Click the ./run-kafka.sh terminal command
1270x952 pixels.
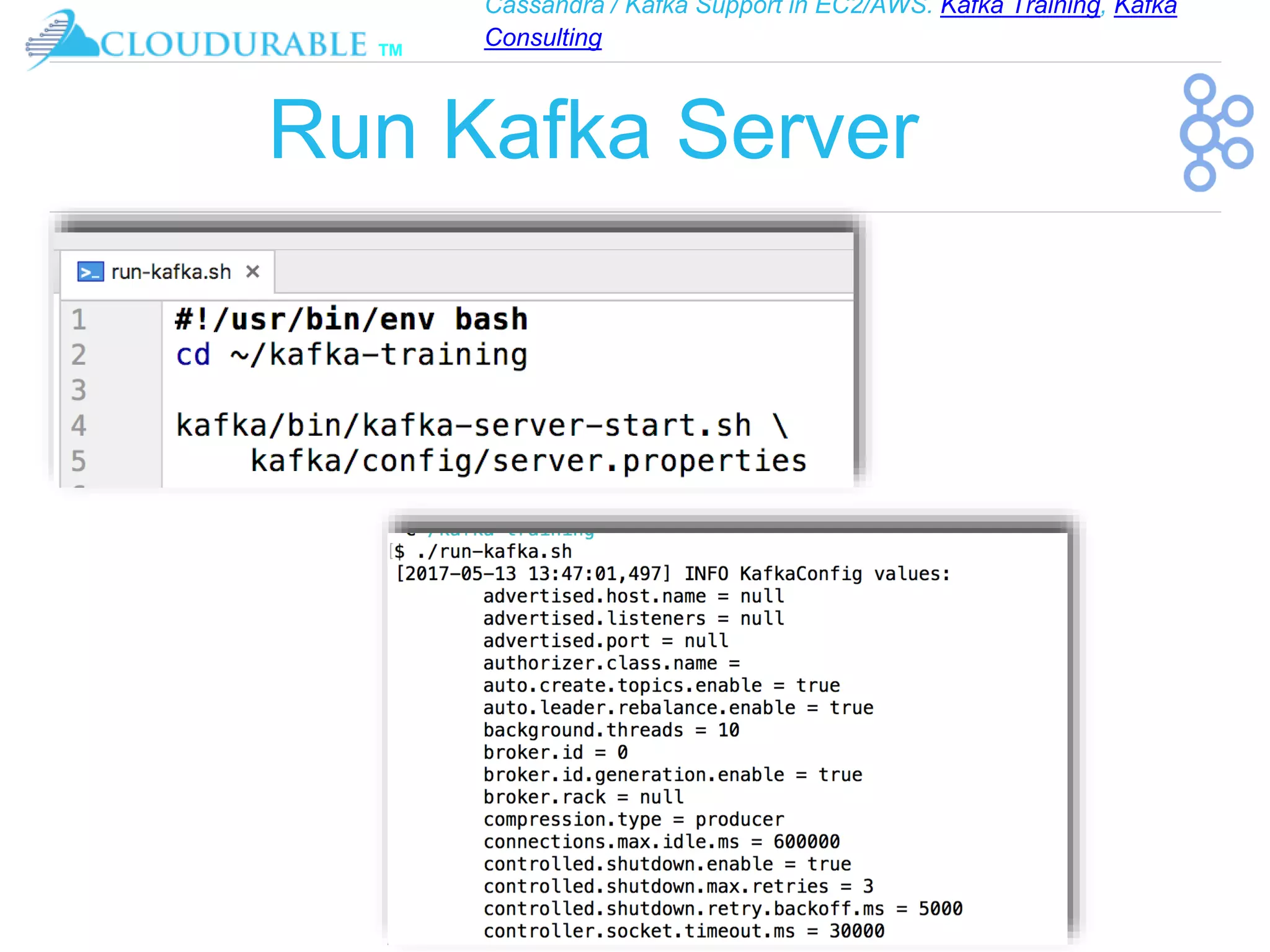click(494, 551)
